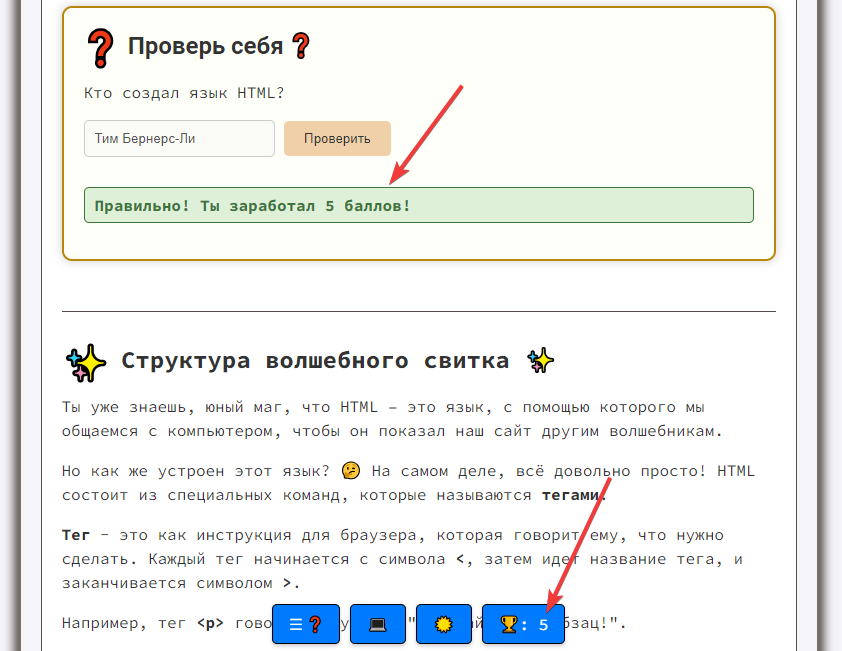This screenshot has width=842, height=651.
Task: Click the paragraph starting 'Ты уже знаешь, юный маг'
Action: [x=392, y=419]
